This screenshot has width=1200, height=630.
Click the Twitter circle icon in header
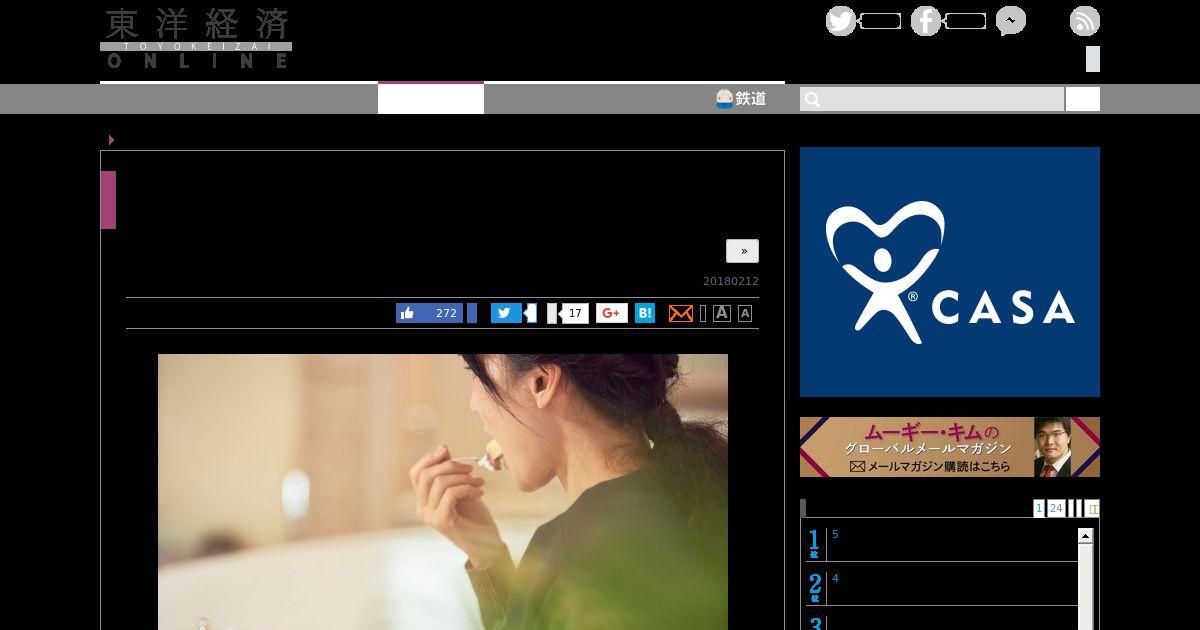tap(841, 21)
